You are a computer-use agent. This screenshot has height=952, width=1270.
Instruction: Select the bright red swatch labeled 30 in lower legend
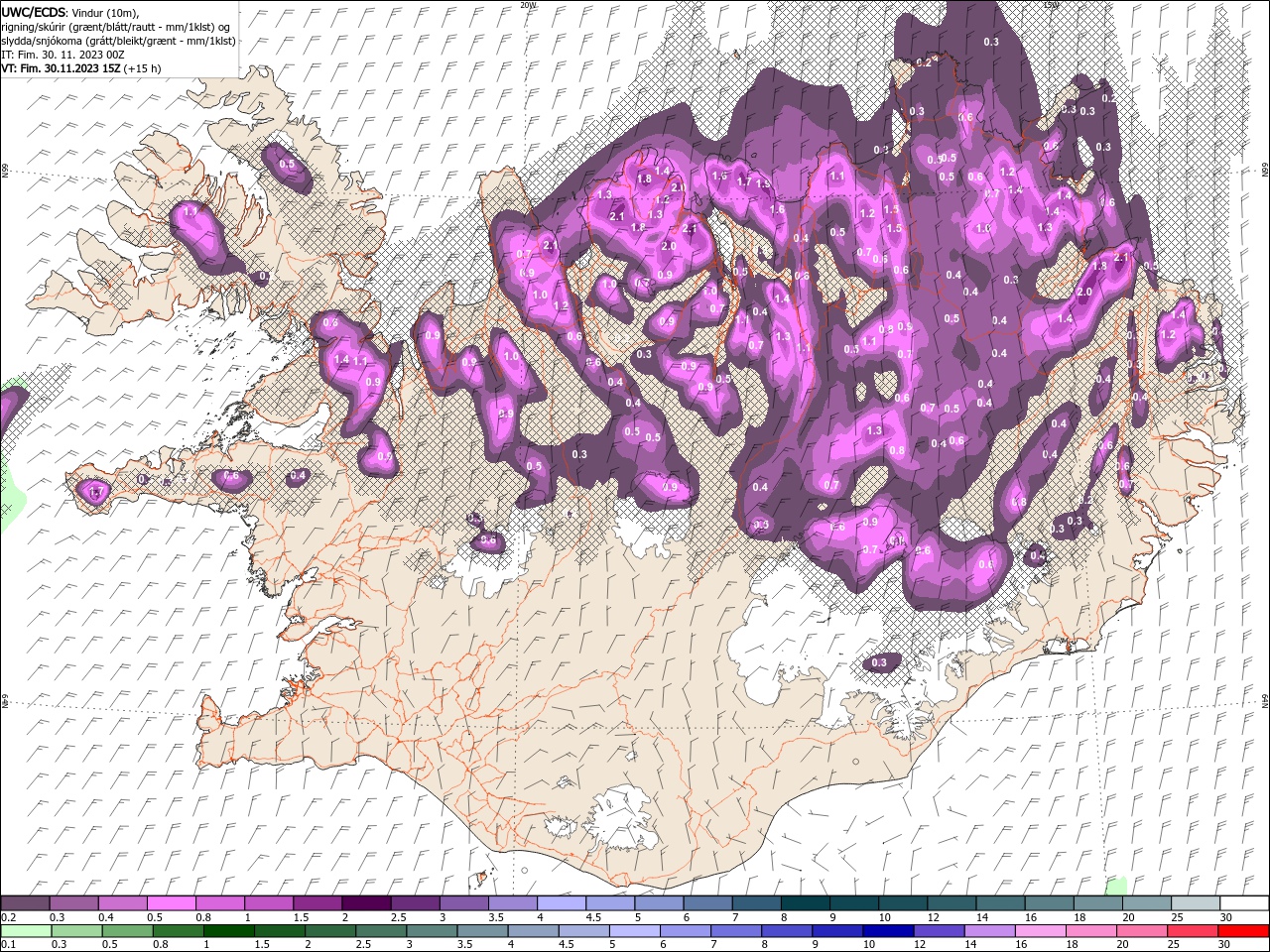click(x=1243, y=931)
